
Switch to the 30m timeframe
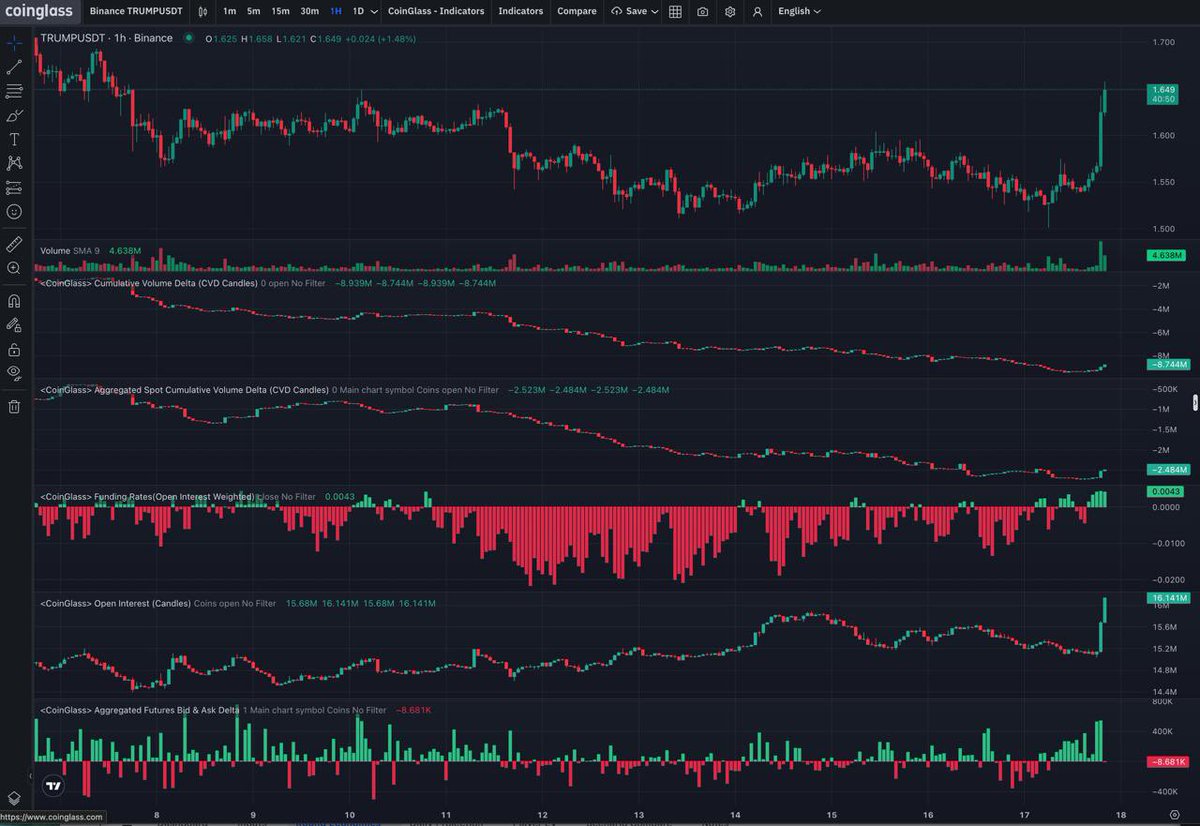(310, 11)
